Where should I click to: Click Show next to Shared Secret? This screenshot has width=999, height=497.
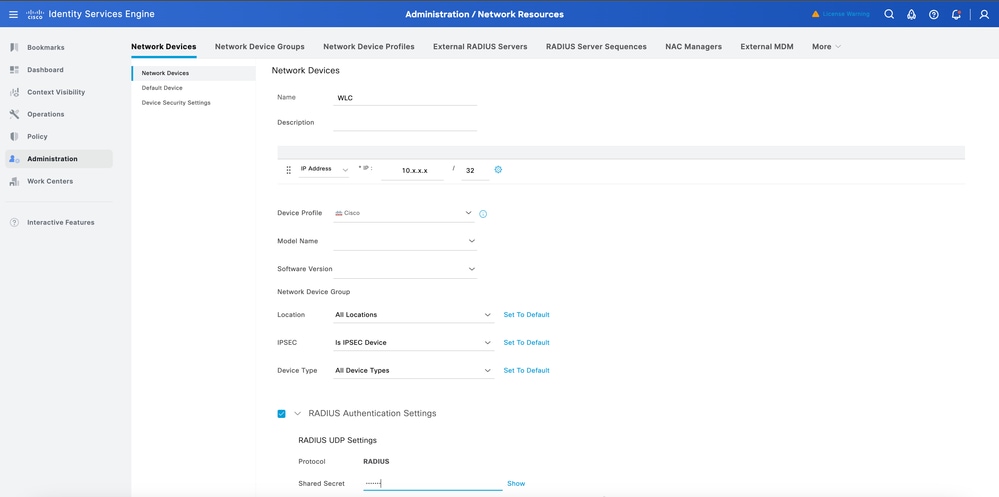tap(515, 483)
